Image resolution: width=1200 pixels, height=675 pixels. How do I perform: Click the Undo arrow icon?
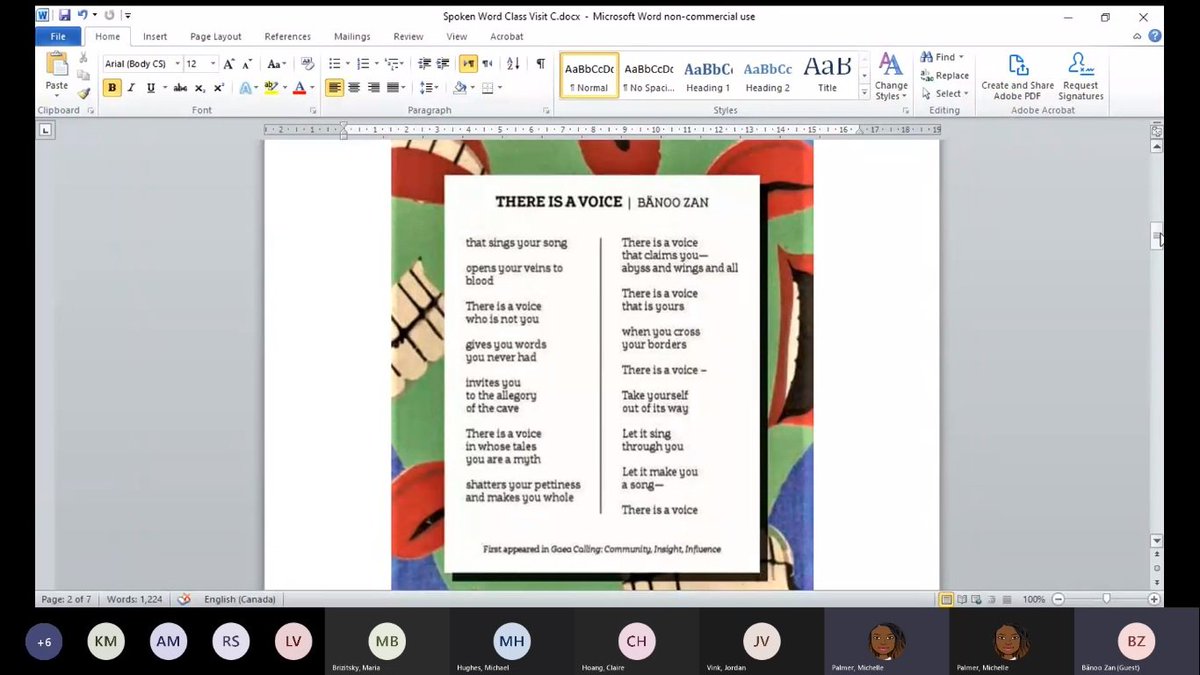(x=82, y=15)
